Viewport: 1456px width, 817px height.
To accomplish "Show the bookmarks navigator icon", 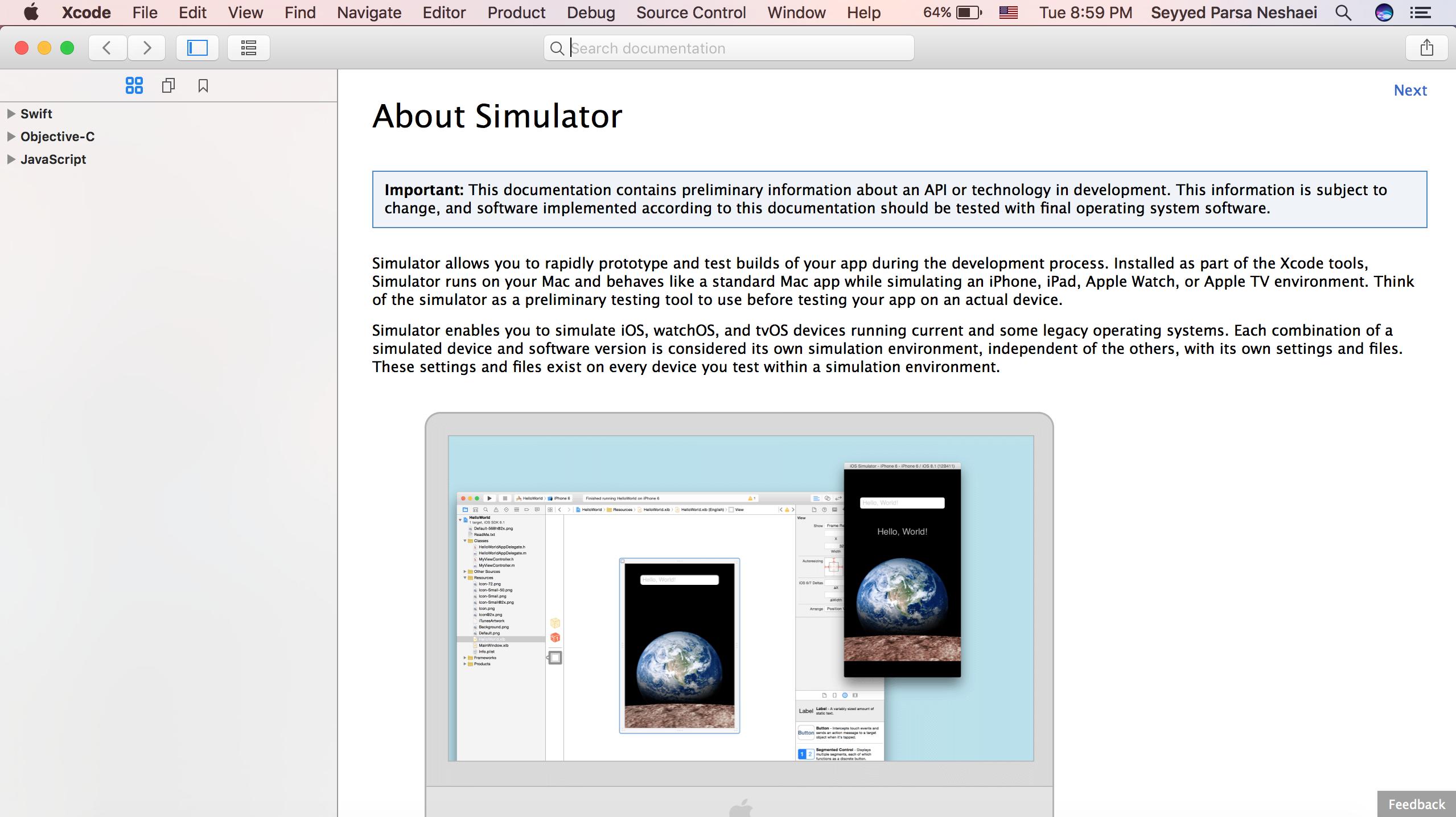I will [x=203, y=86].
